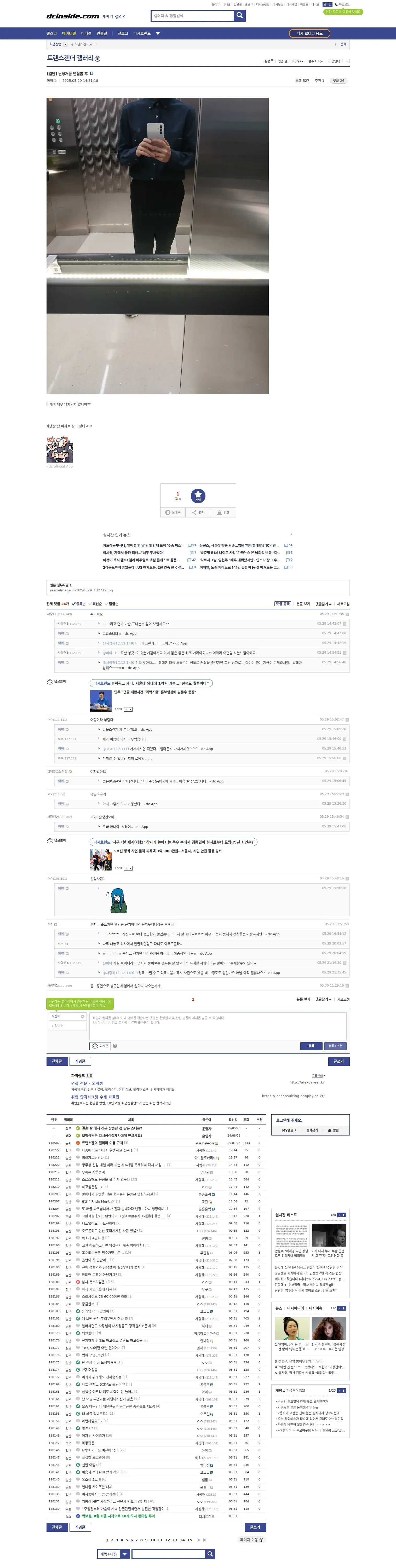Click the 페이지 이동 button

[252, 1540]
